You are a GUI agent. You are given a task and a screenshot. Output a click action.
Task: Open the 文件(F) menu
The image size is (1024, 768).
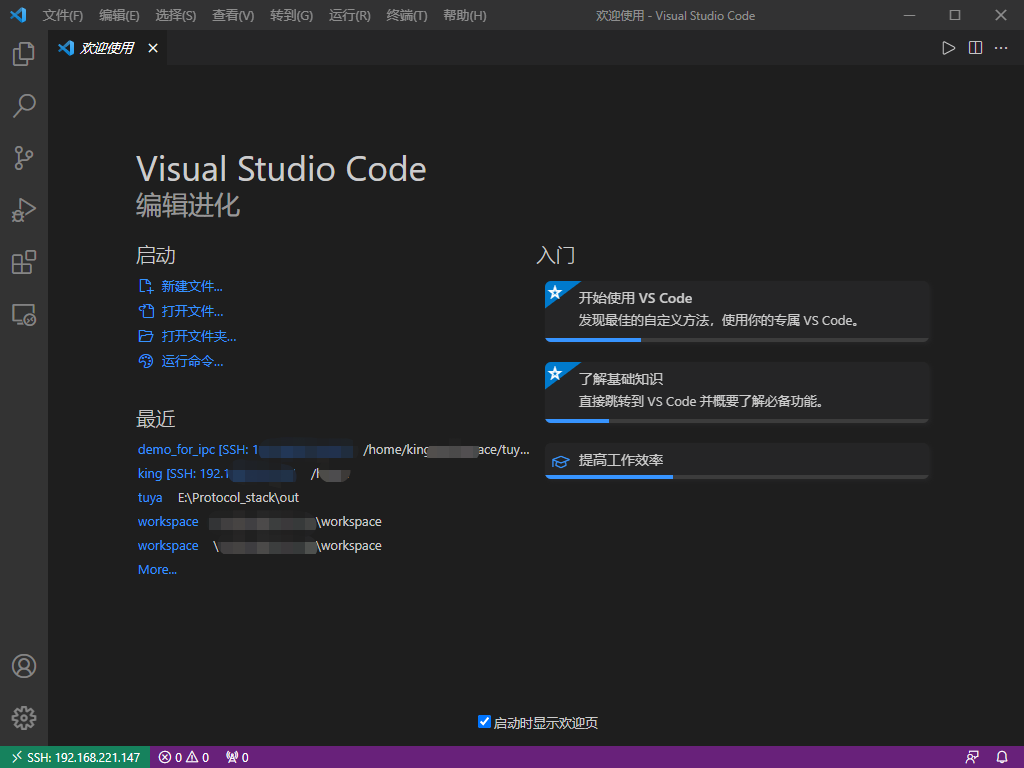pos(63,15)
